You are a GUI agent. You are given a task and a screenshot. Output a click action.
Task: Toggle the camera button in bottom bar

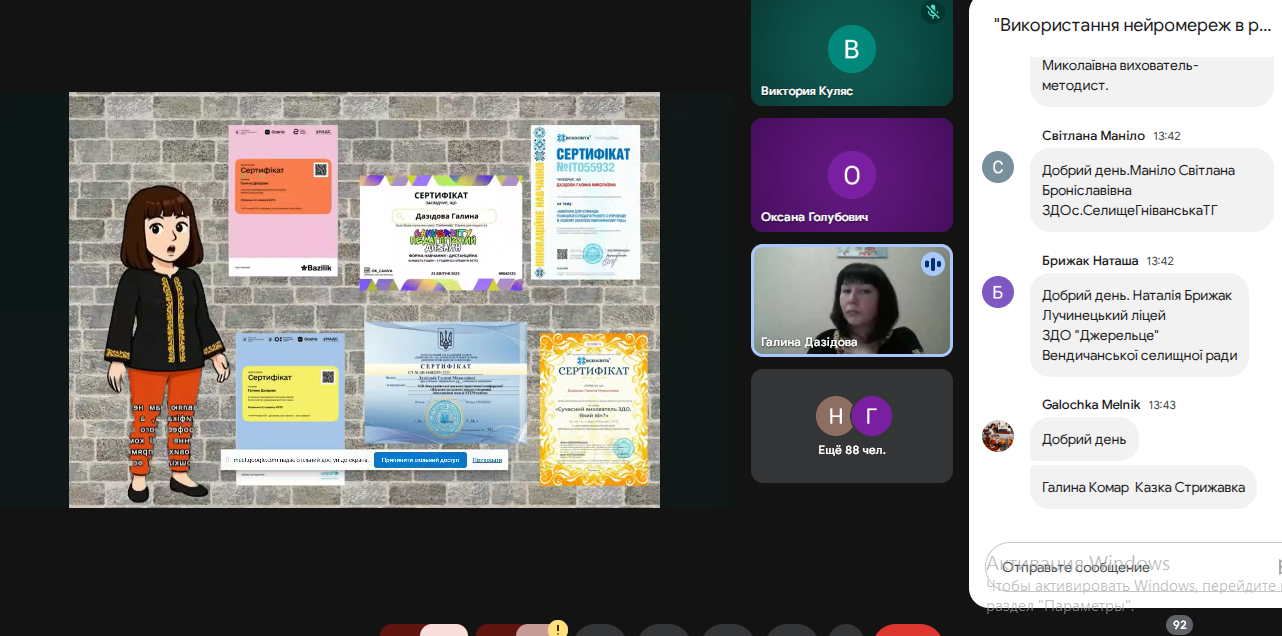coord(540,631)
